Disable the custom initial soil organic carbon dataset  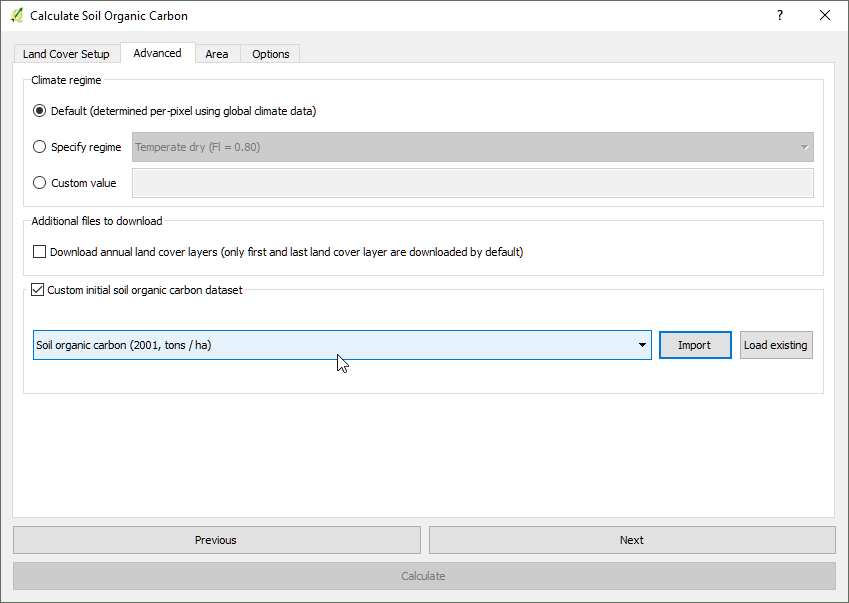tap(37, 289)
